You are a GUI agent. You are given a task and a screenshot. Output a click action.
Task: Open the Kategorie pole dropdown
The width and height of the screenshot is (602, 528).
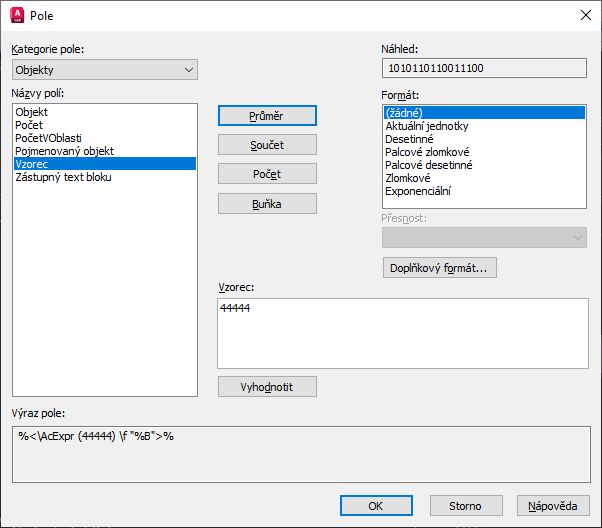tap(105, 70)
